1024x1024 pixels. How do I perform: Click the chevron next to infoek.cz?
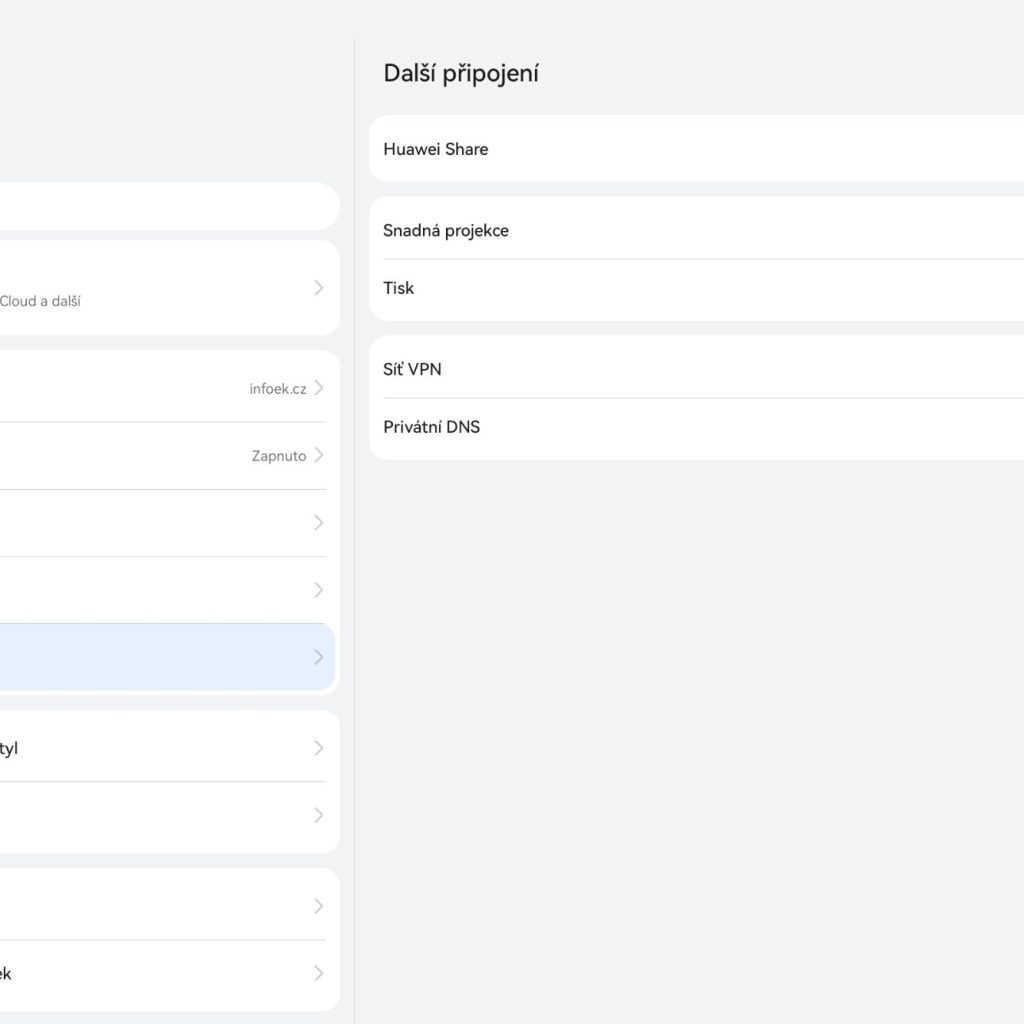[x=318, y=388]
